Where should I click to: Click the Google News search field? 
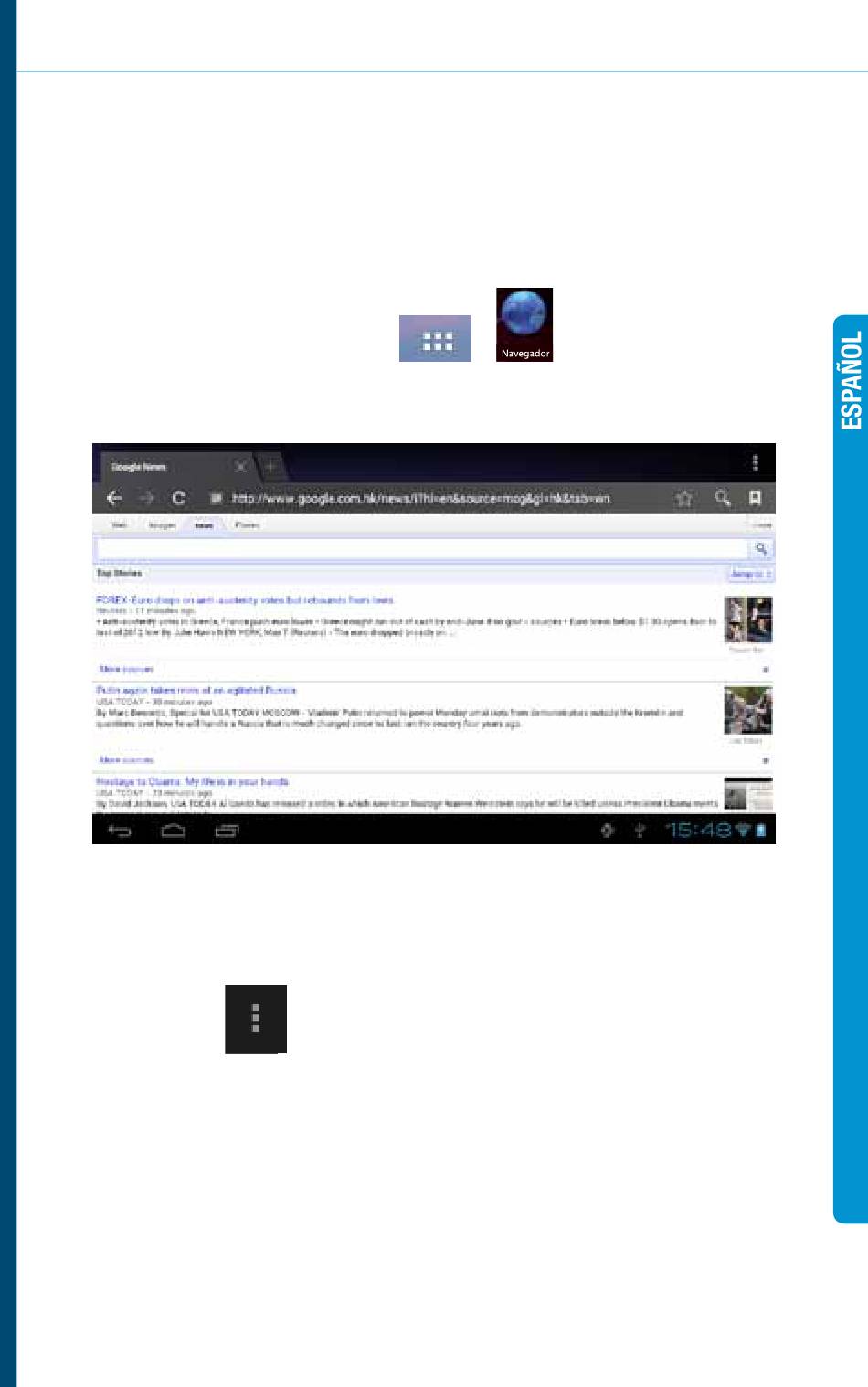423,548
